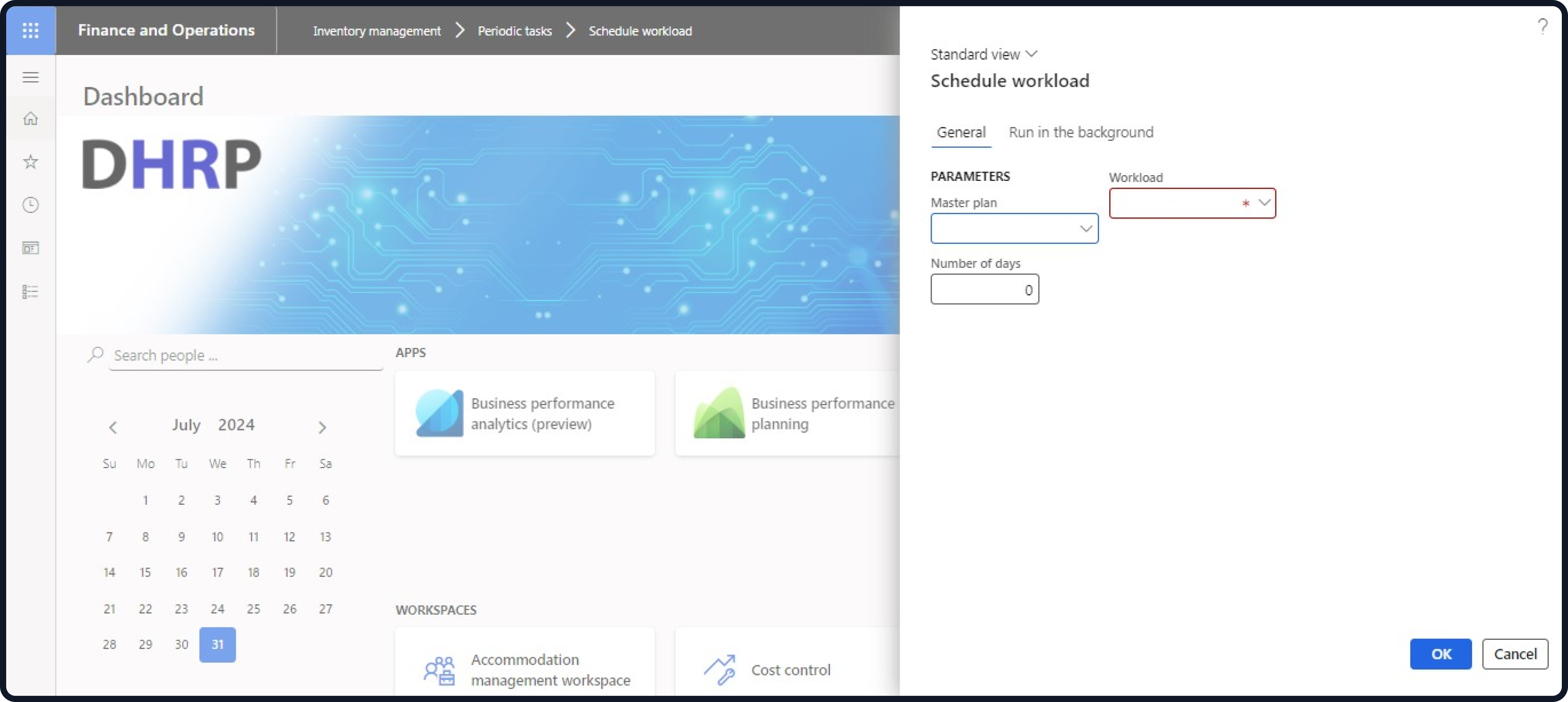This screenshot has width=1568, height=702.
Task: Select July 28 in the calendar
Action: 109,644
